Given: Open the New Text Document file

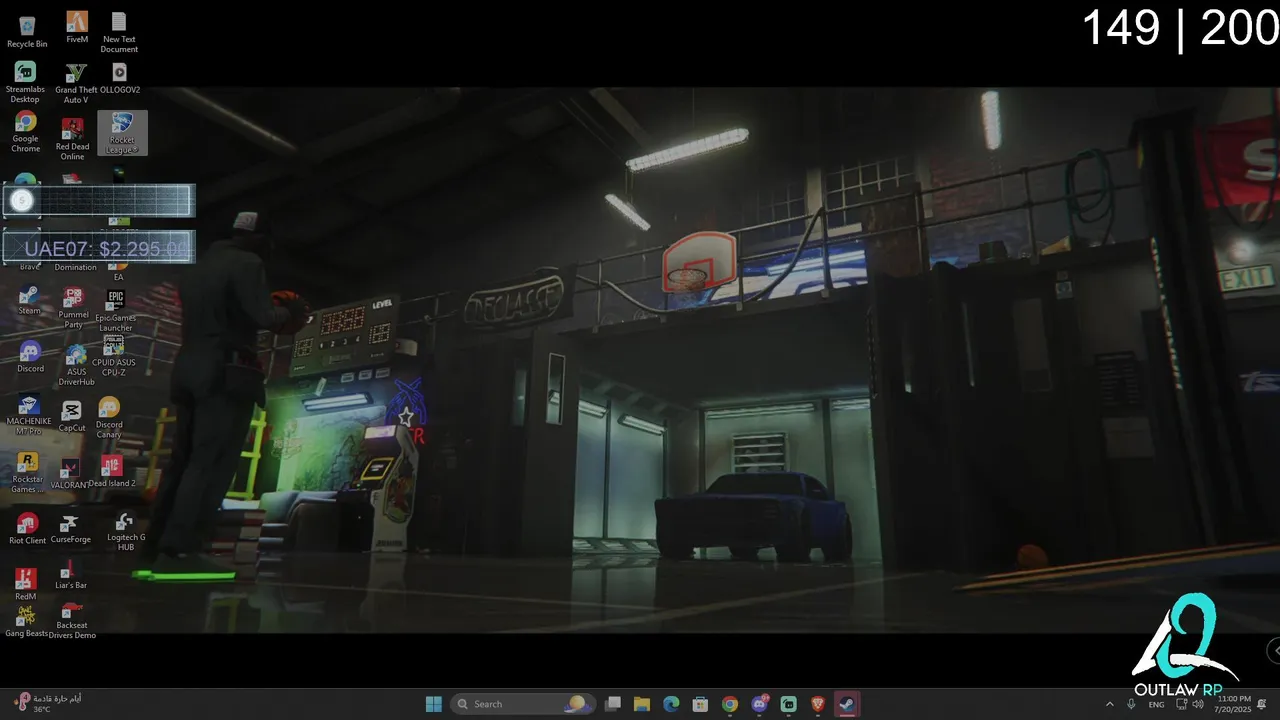Looking at the screenshot, I should tap(119, 32).
